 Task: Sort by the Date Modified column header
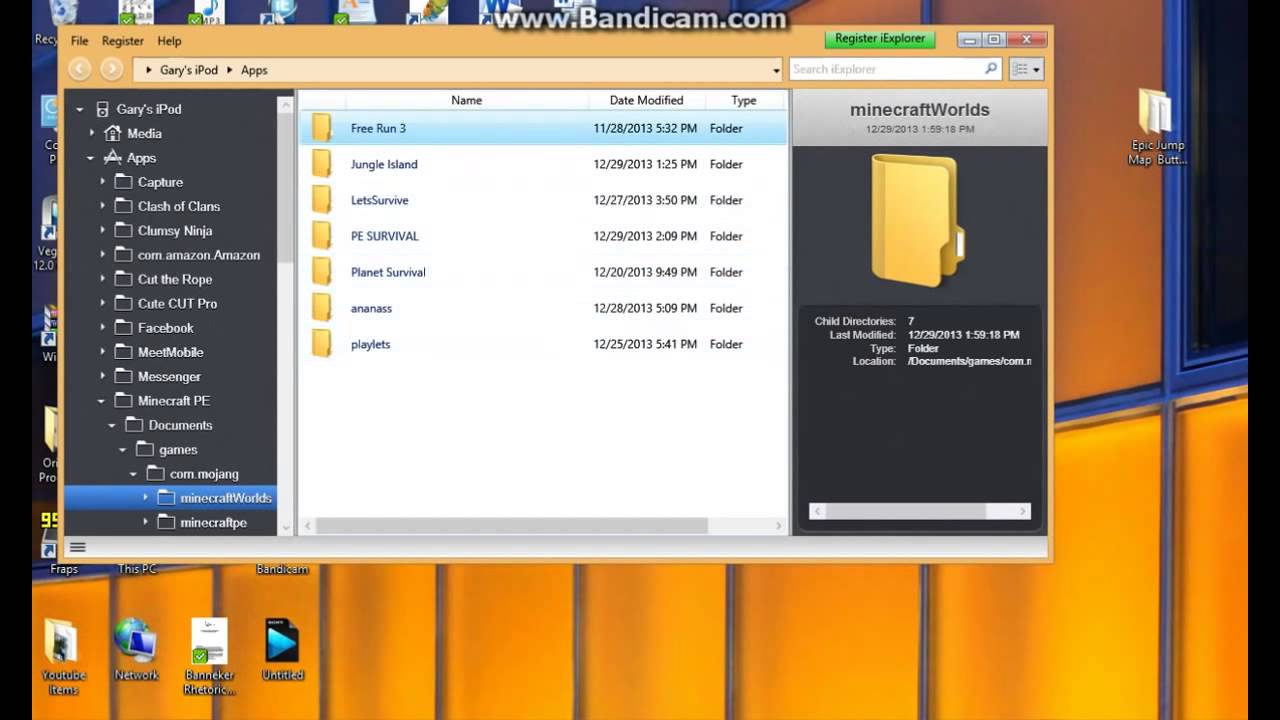point(646,100)
